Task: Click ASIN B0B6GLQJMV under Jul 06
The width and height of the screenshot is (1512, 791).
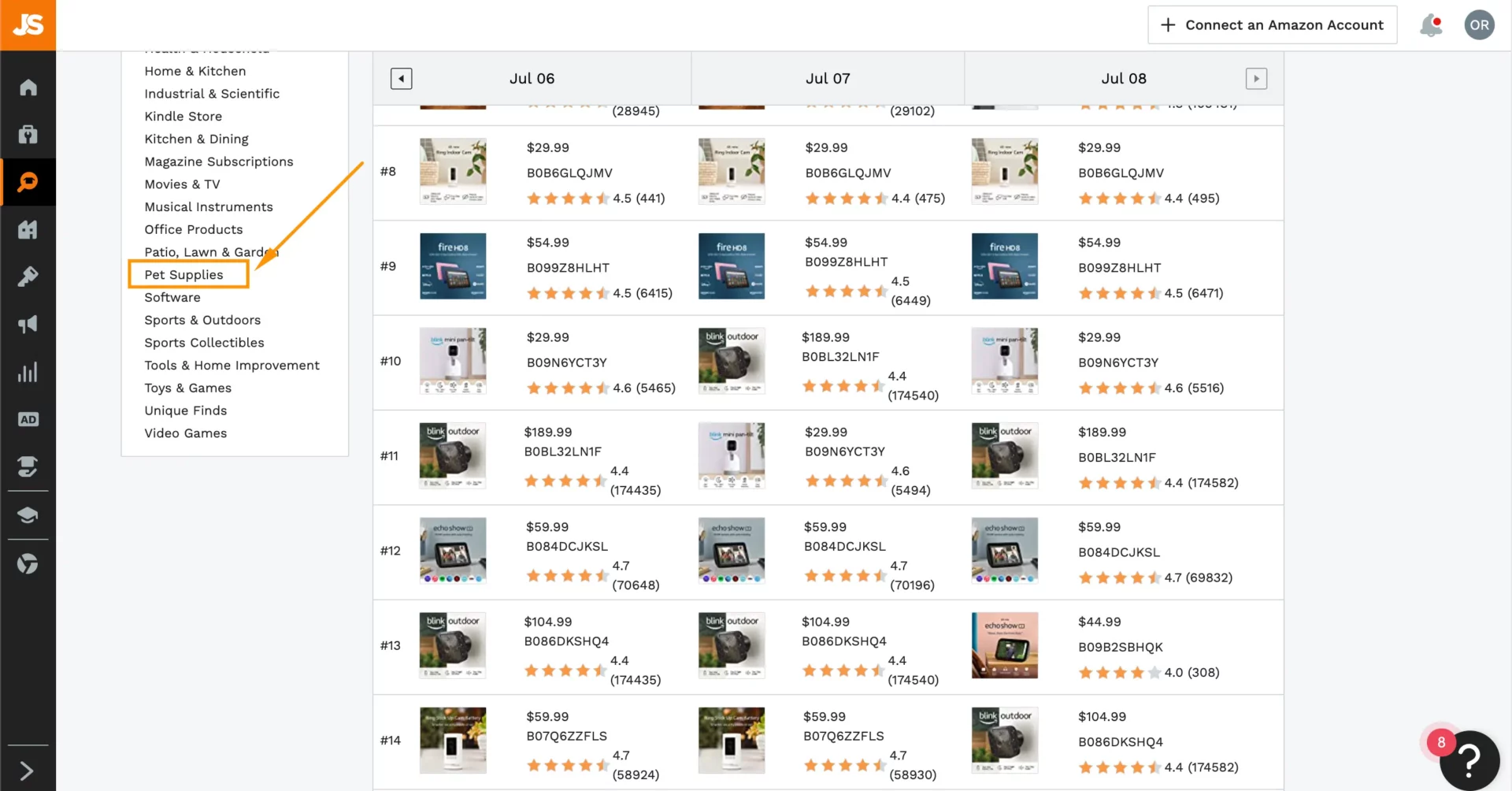Action: (x=569, y=173)
